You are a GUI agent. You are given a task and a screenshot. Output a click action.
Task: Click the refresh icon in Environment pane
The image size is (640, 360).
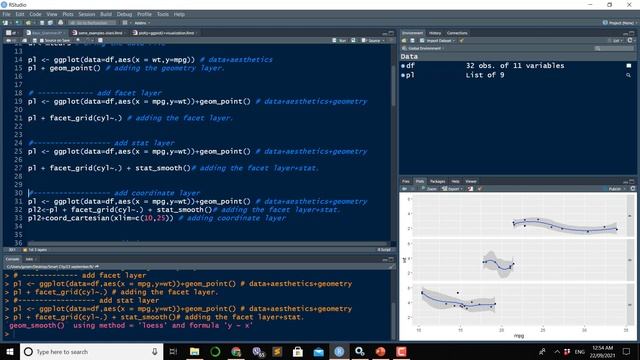pos(630,40)
